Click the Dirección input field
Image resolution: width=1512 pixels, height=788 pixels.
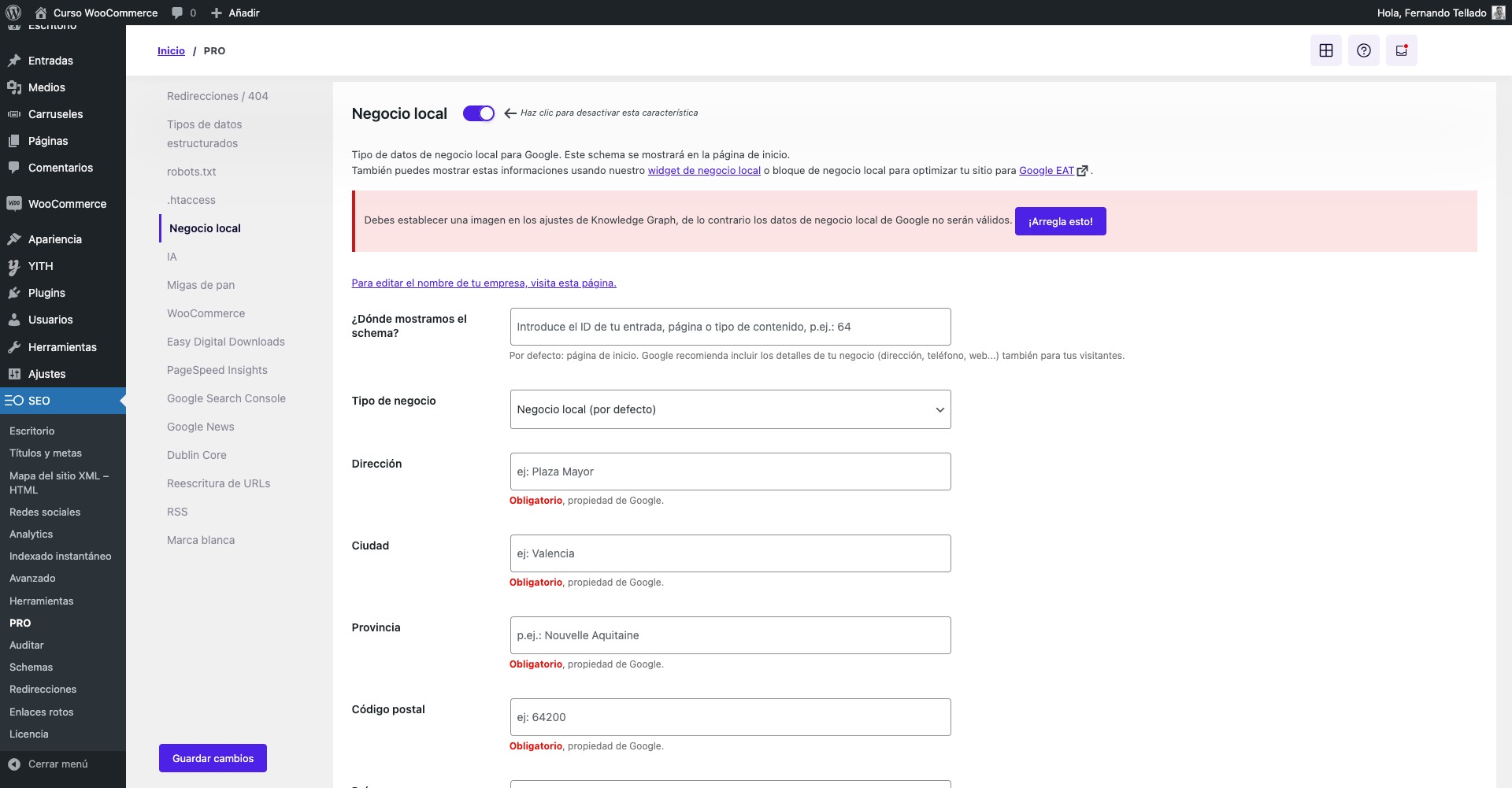tap(729, 471)
